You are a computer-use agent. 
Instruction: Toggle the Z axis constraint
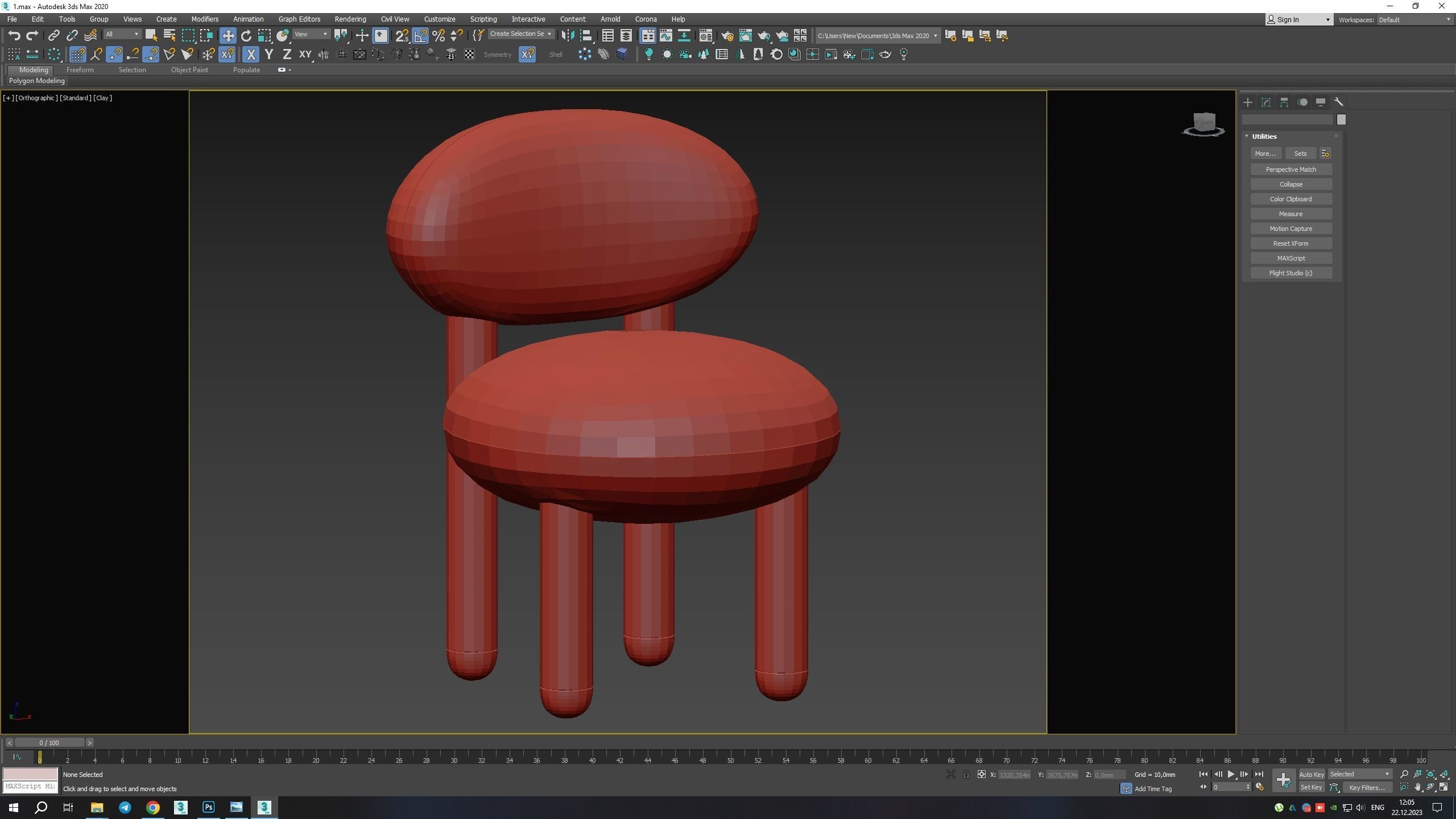point(287,55)
